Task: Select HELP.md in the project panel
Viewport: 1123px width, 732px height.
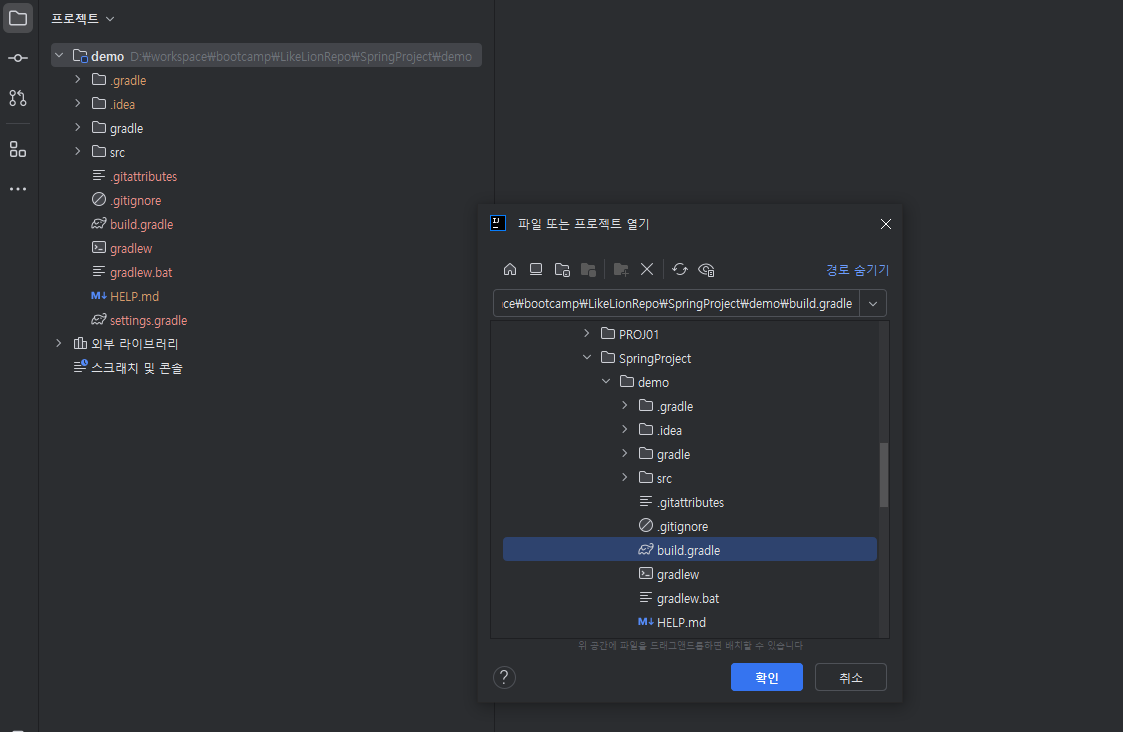Action: point(134,297)
